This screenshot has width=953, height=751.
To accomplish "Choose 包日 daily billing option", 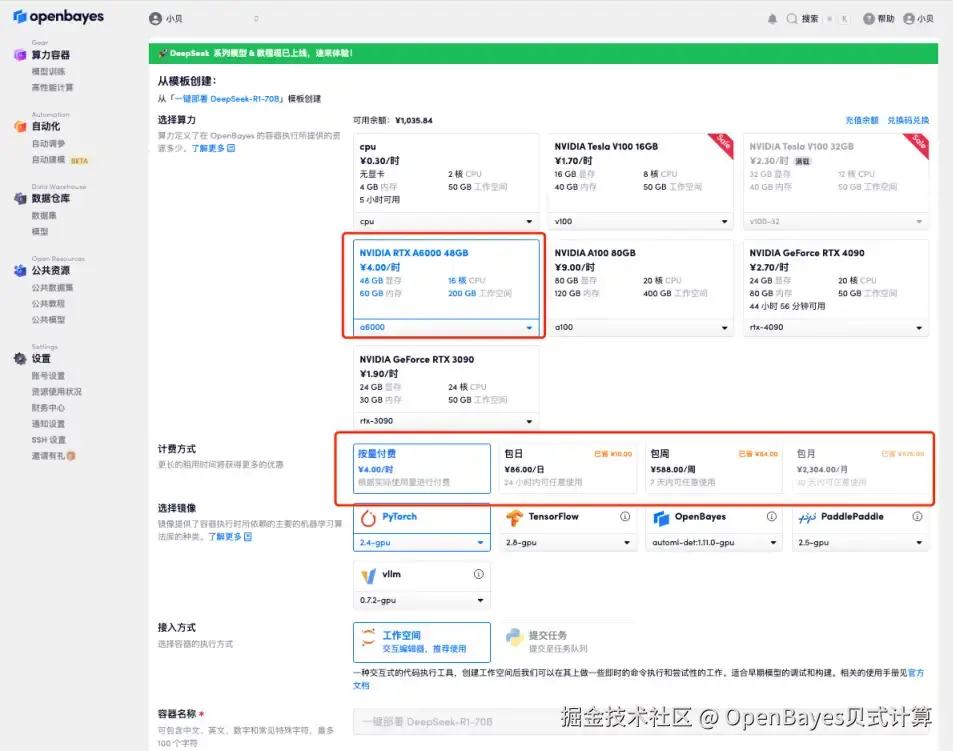I will (568, 468).
